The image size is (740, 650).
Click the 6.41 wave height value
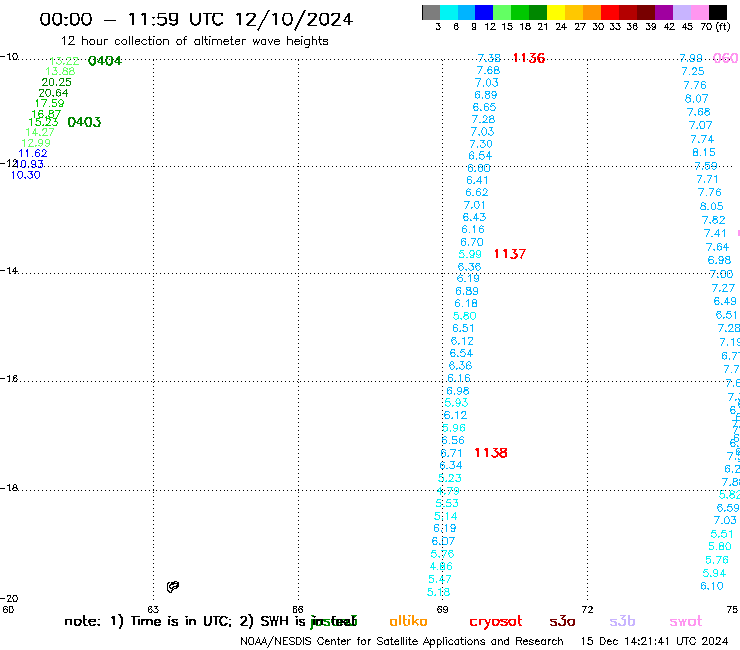477,180
